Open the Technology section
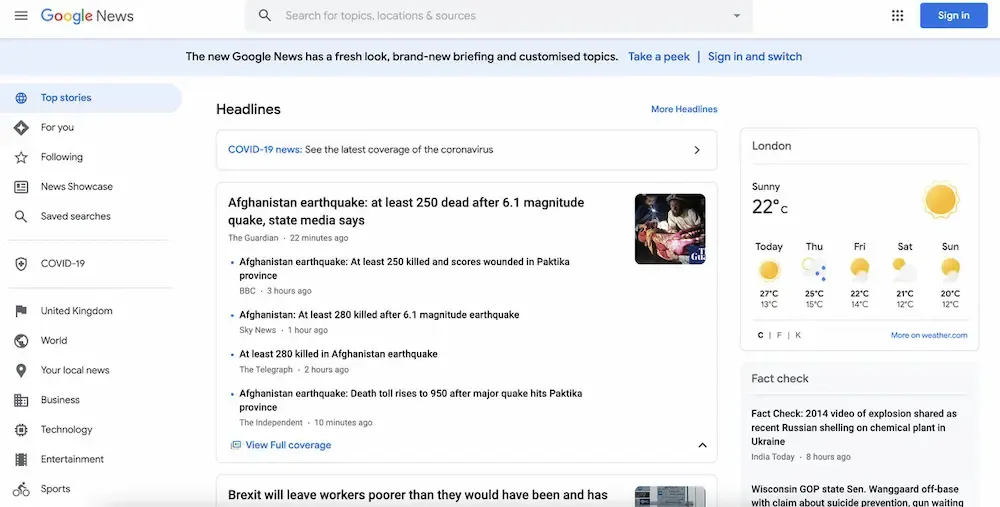Image resolution: width=1000 pixels, height=507 pixels. 66,430
